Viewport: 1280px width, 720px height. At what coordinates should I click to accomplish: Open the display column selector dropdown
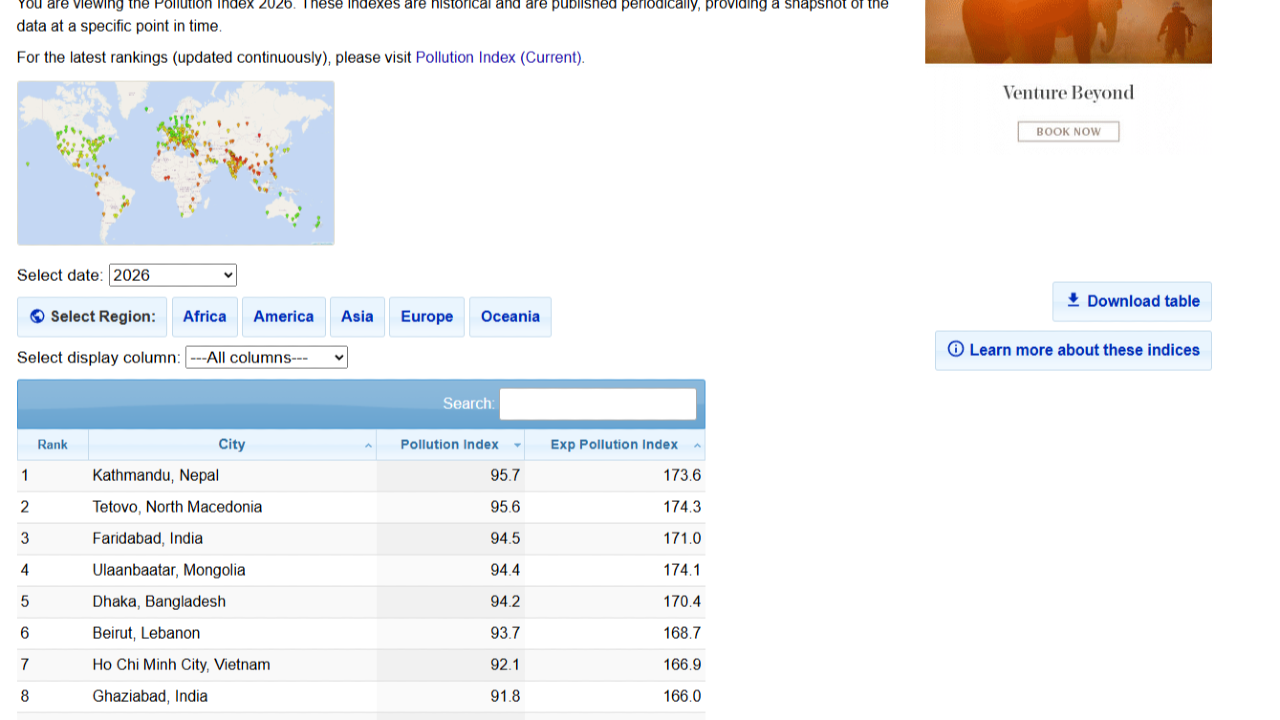266,356
